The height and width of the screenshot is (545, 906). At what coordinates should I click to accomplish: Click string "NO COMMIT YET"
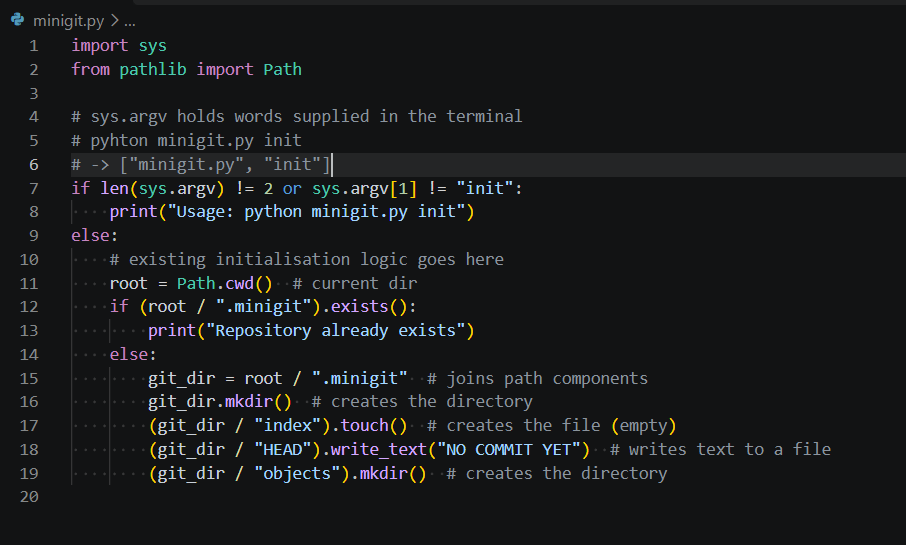click(x=508, y=450)
